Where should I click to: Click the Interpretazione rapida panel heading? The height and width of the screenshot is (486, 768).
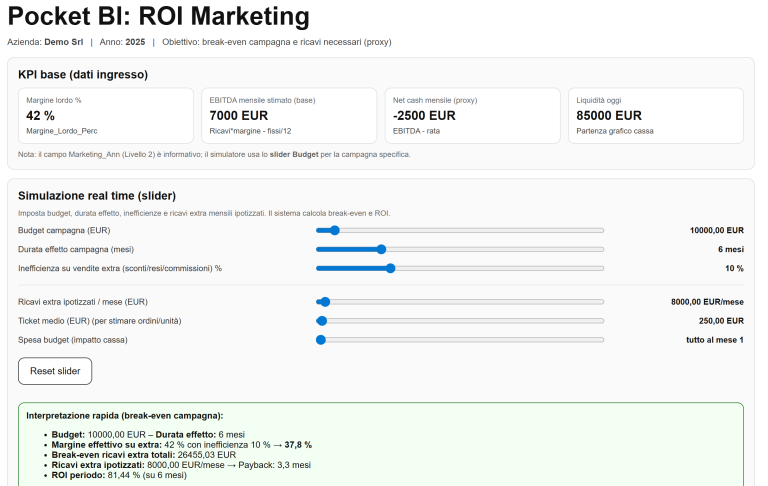(125, 415)
